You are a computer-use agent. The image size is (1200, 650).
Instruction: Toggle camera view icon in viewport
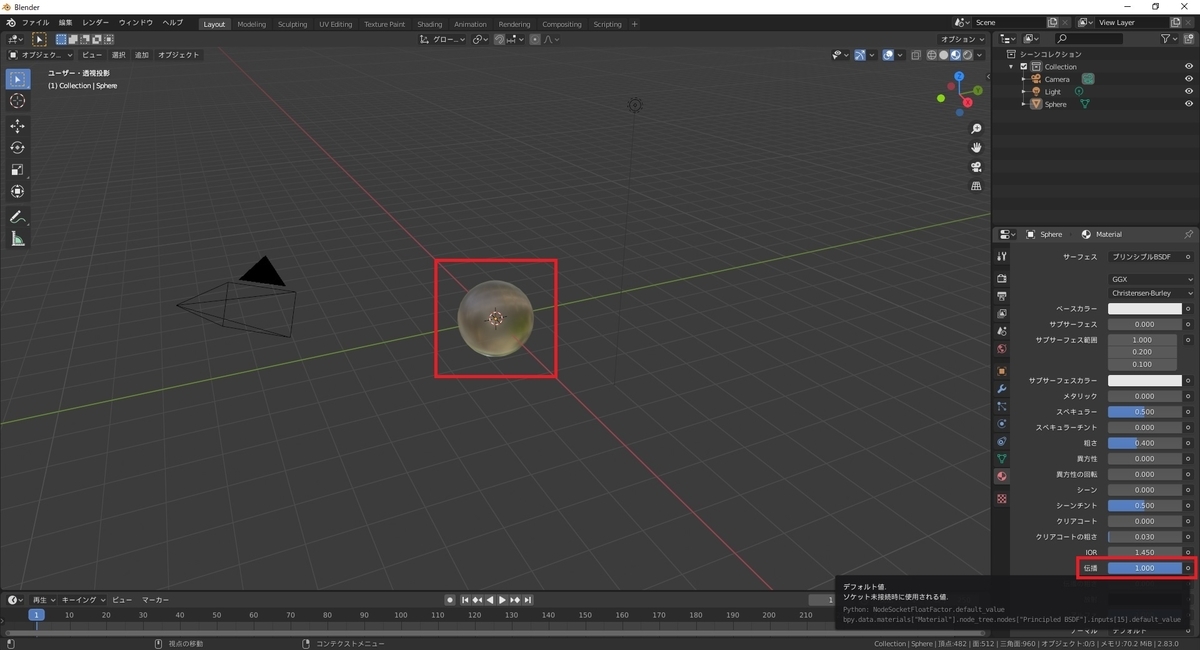(x=977, y=167)
